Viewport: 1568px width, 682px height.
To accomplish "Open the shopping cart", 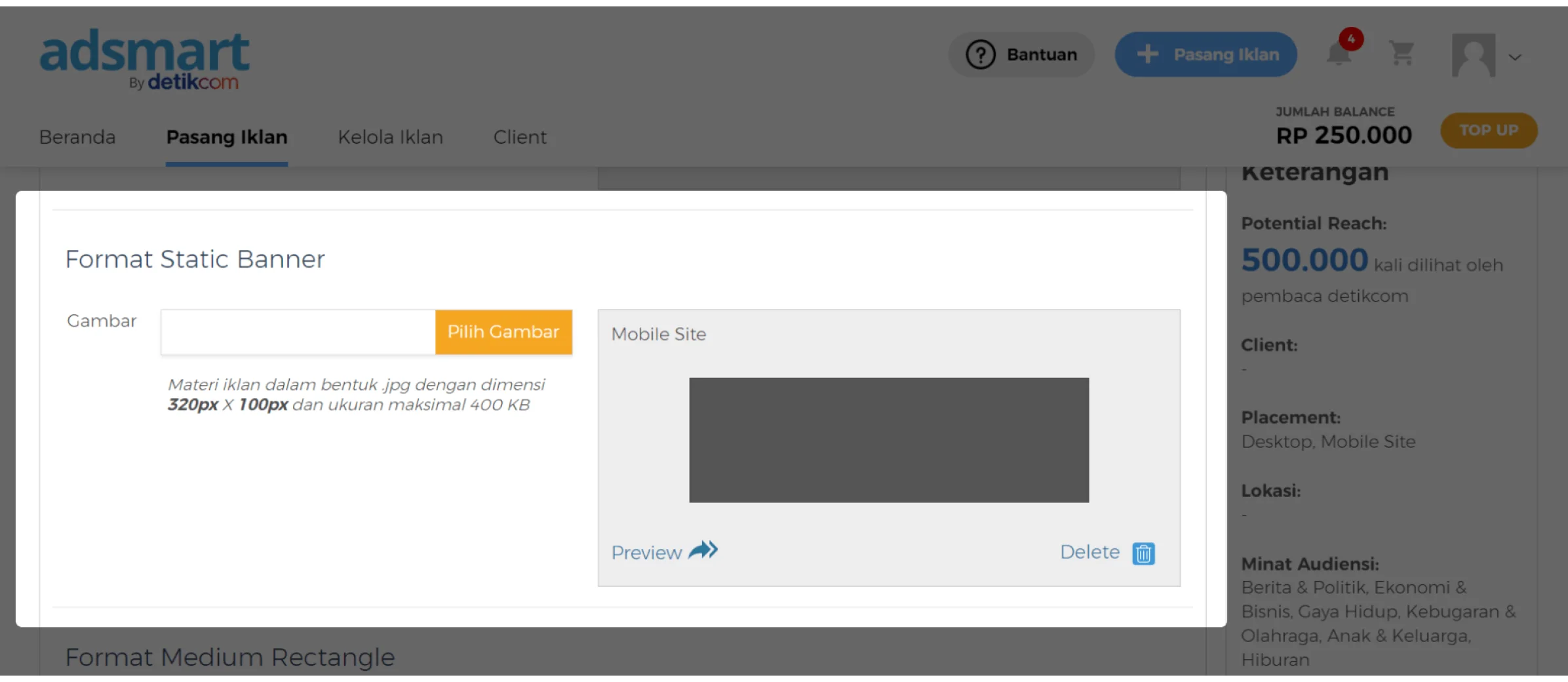I will tap(1401, 54).
